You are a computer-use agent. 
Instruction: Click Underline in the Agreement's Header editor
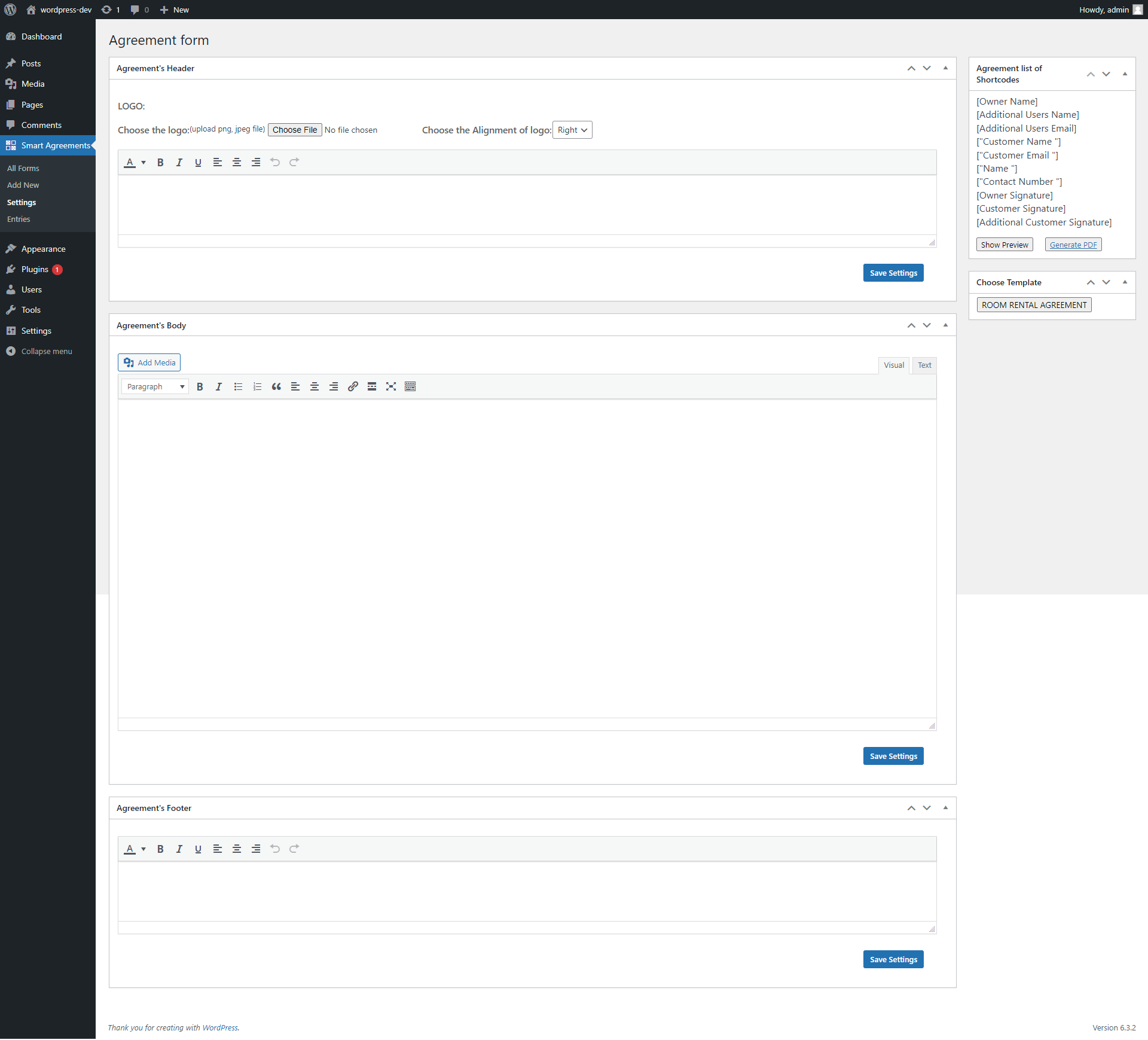click(x=199, y=163)
